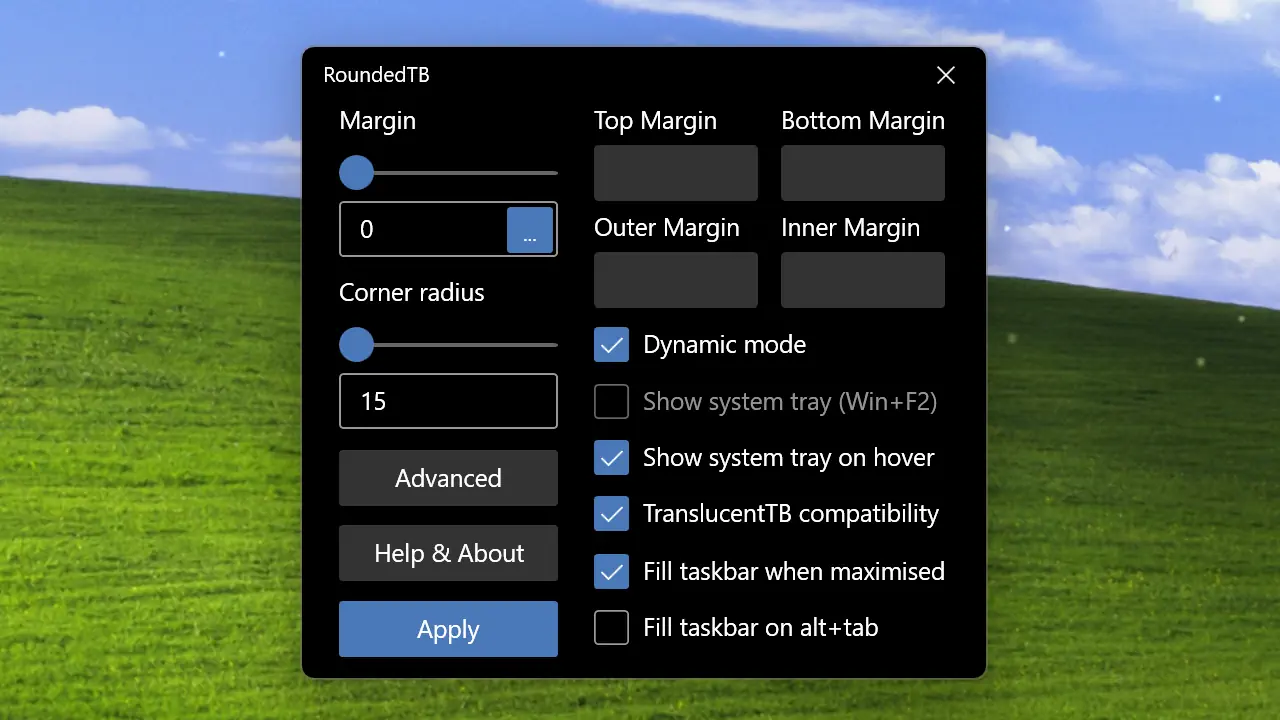Open the Advanced settings
Viewport: 1280px width, 720px height.
[448, 478]
